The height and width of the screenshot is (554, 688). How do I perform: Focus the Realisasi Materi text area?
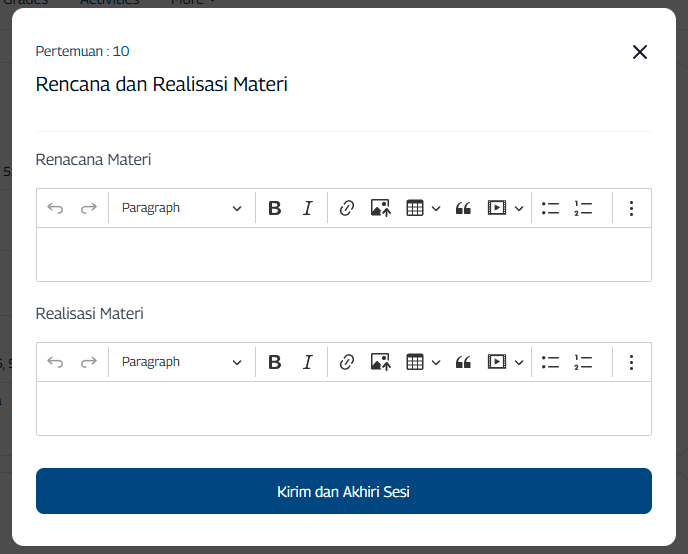[343, 408]
